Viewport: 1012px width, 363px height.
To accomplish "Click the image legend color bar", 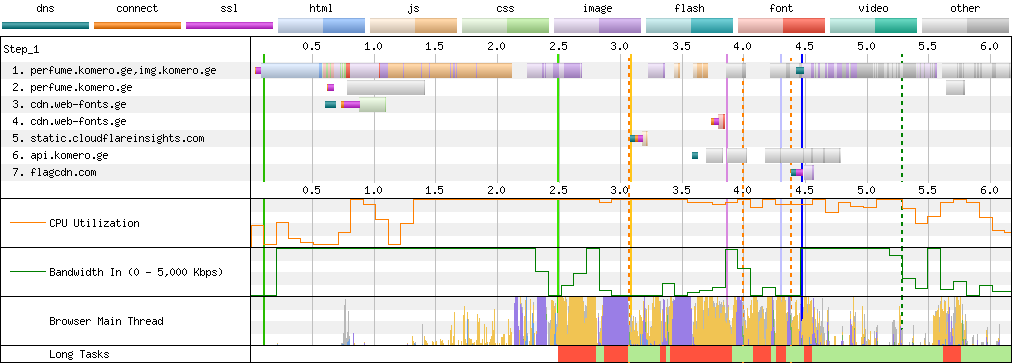I will [x=598, y=25].
